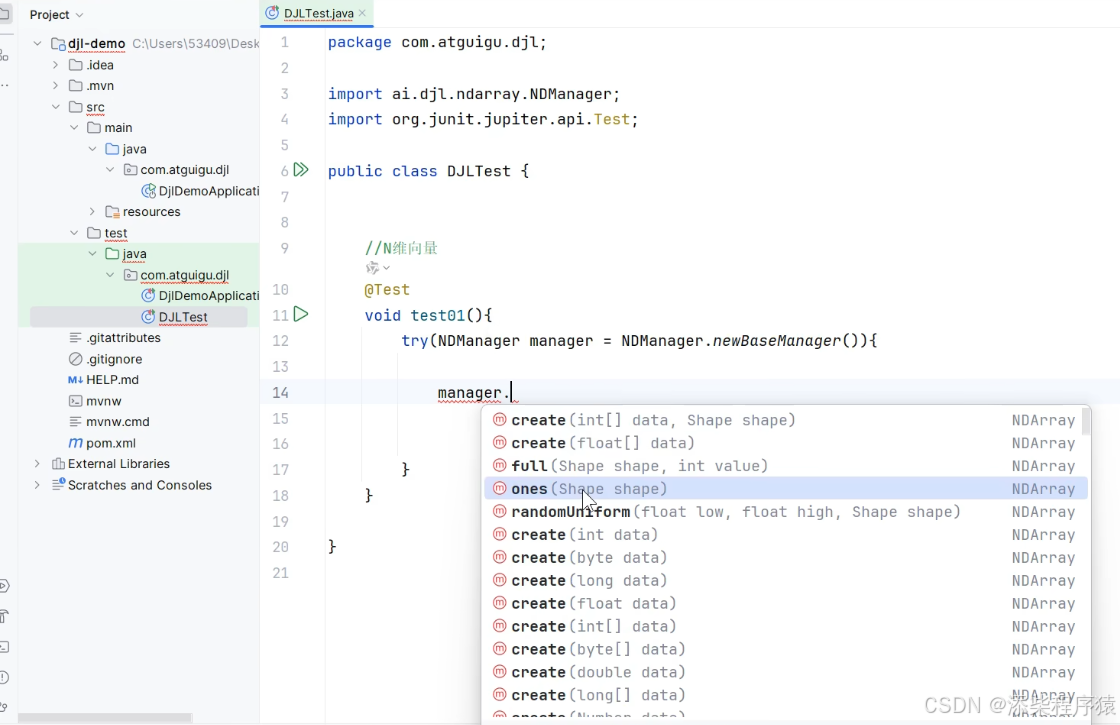Click the DJLTest.java tab class icon

point(271,13)
